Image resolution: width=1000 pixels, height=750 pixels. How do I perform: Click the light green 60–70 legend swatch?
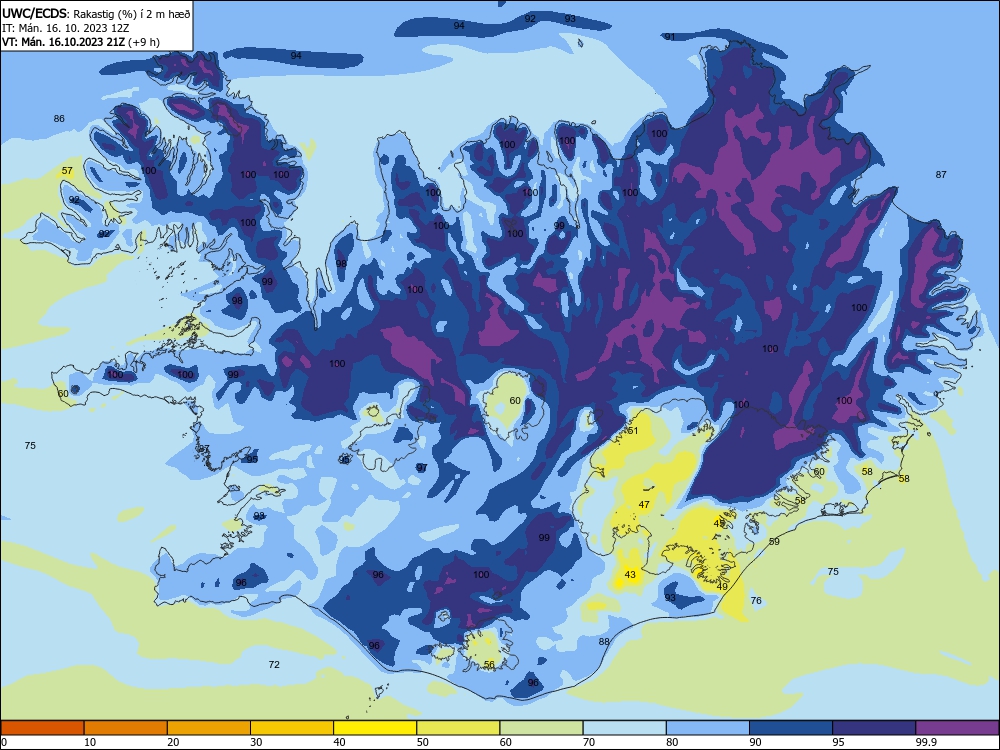(541, 728)
